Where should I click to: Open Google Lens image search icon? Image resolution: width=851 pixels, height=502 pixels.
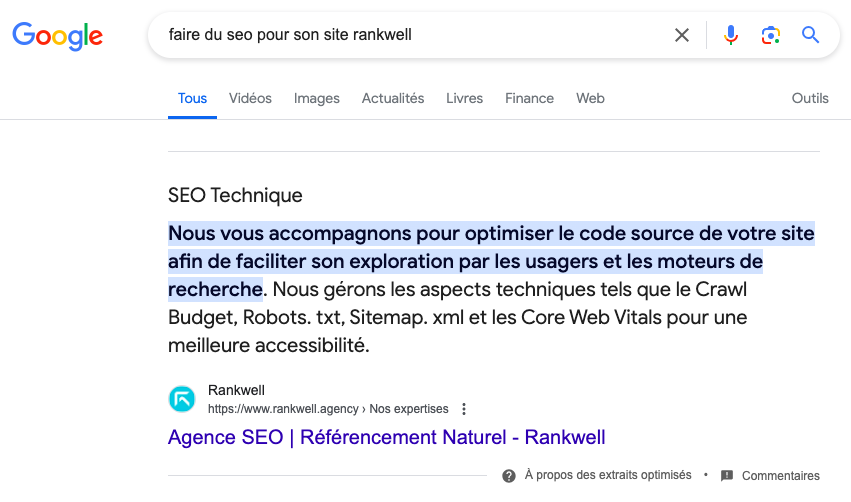[771, 35]
